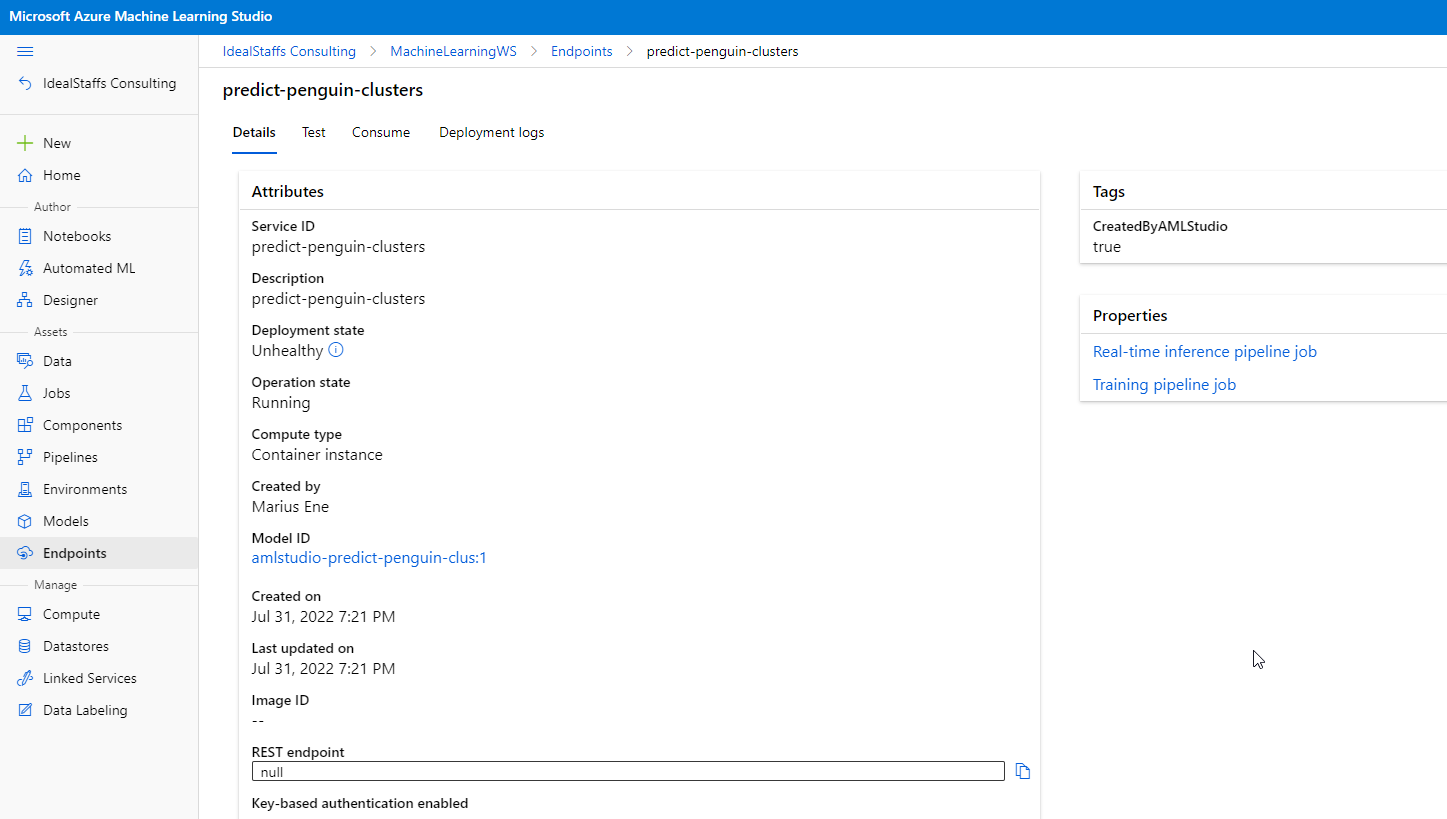The image size is (1447, 819).
Task: Click the Unhealthy state info icon
Action: point(336,350)
